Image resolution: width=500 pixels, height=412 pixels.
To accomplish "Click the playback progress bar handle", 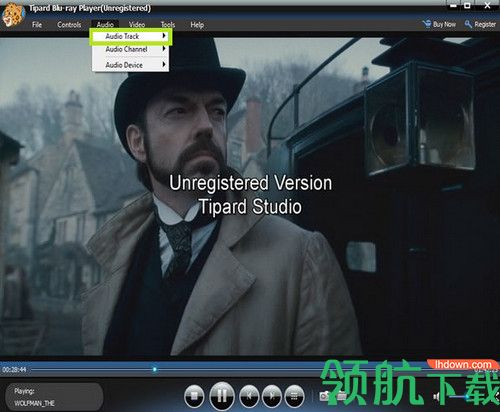I will tap(154, 369).
